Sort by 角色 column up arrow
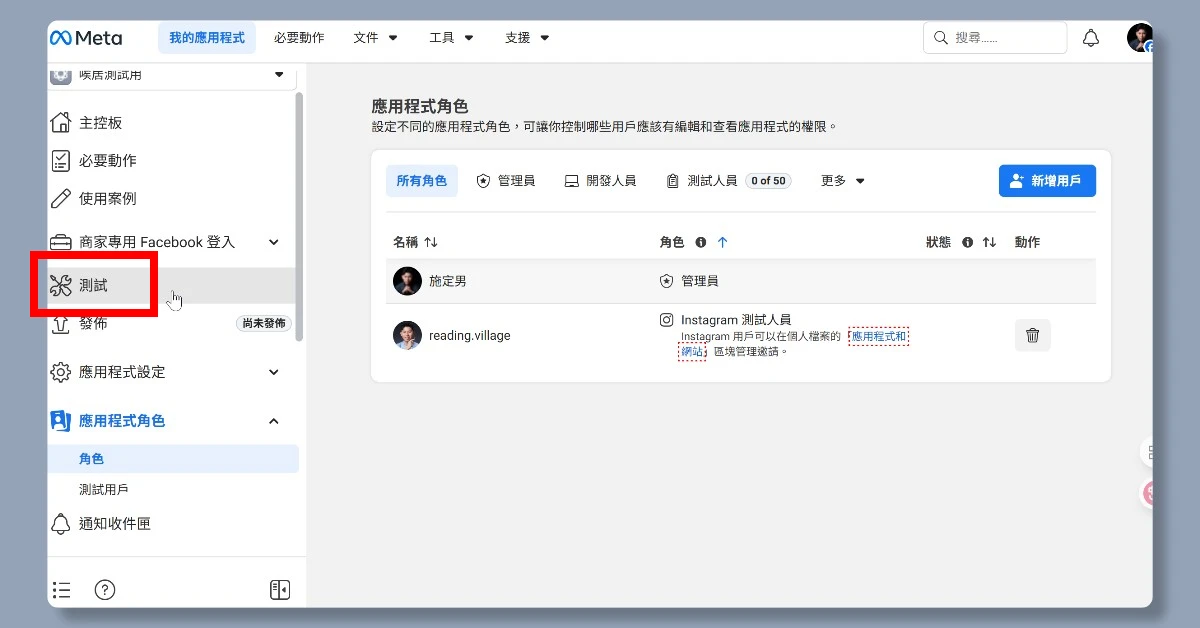This screenshot has height=628, width=1200. (x=723, y=242)
